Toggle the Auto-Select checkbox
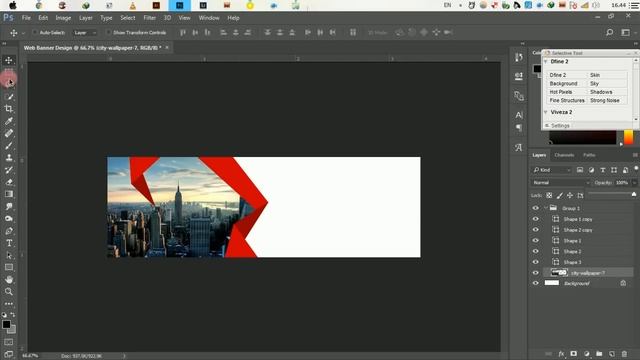Screen dimensions: 640x360 (35, 32)
